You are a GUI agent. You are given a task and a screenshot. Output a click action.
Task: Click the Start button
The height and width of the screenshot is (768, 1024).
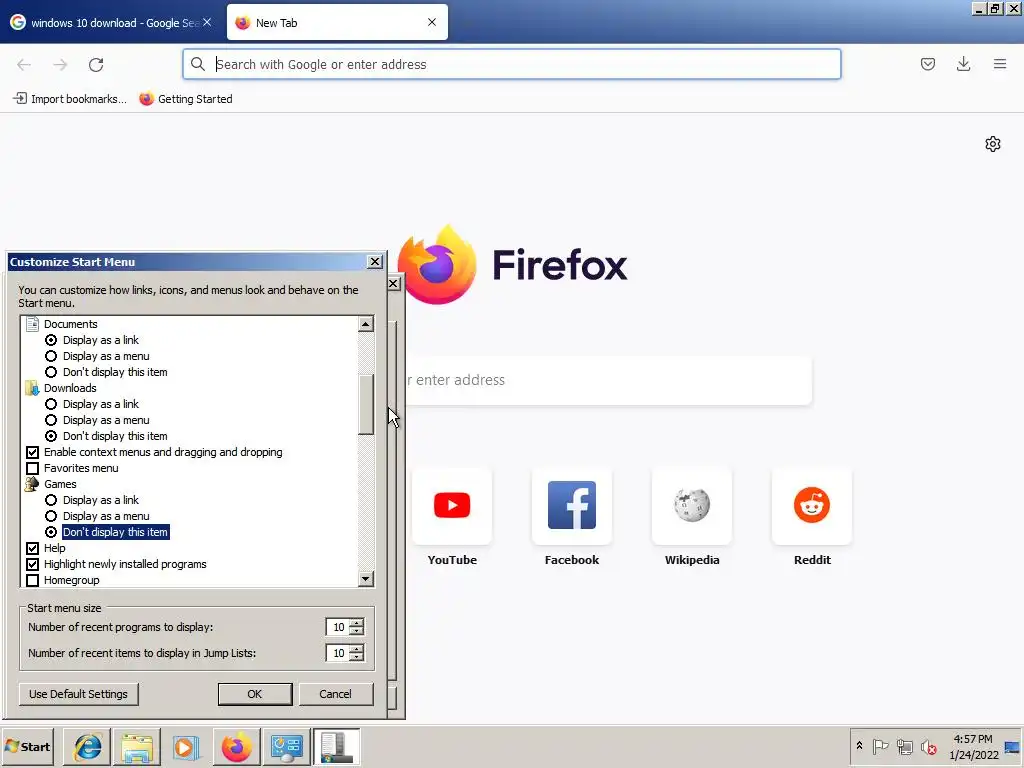pyautogui.click(x=28, y=746)
